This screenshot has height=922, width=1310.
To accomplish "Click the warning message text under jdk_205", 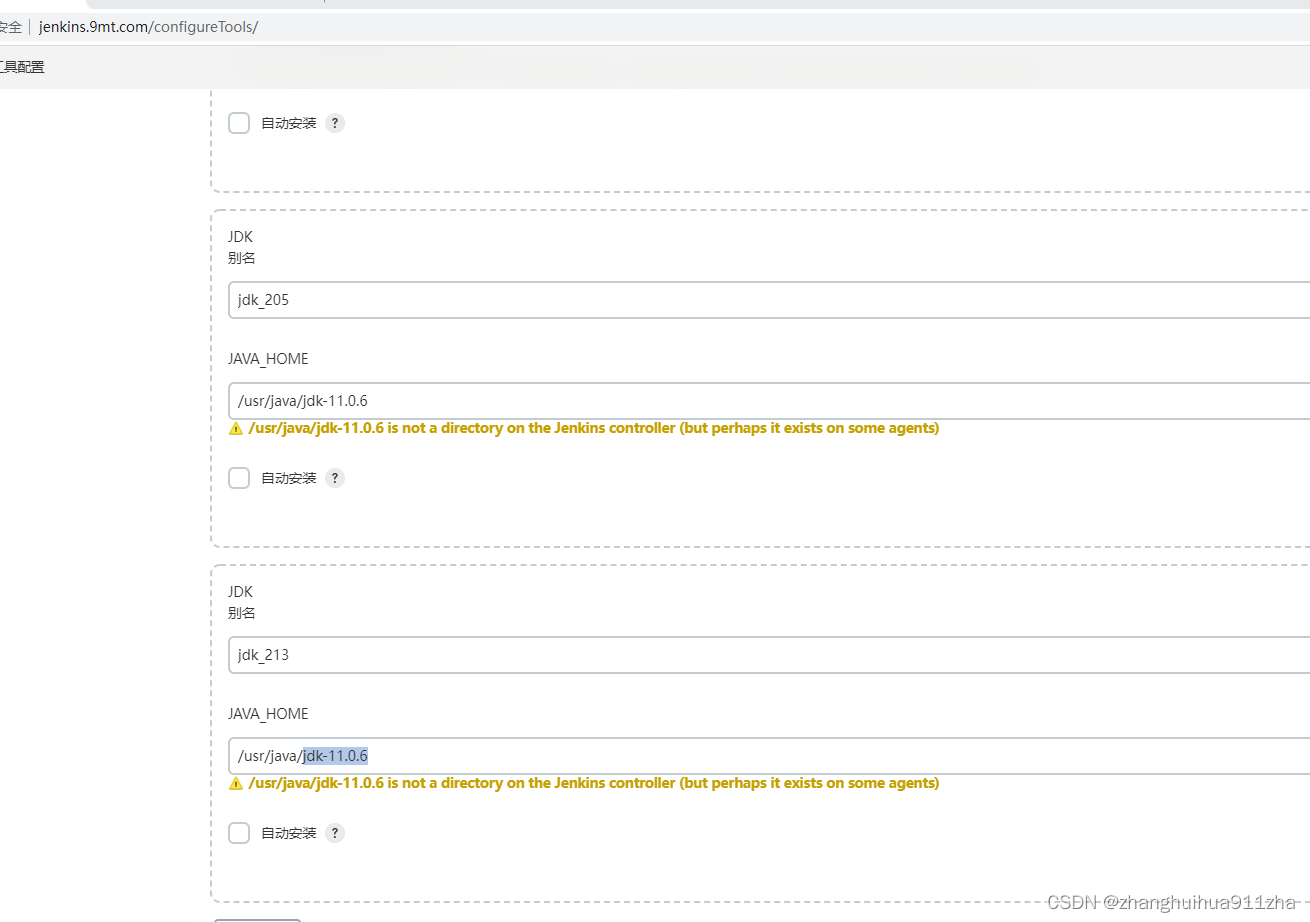I will pyautogui.click(x=587, y=428).
